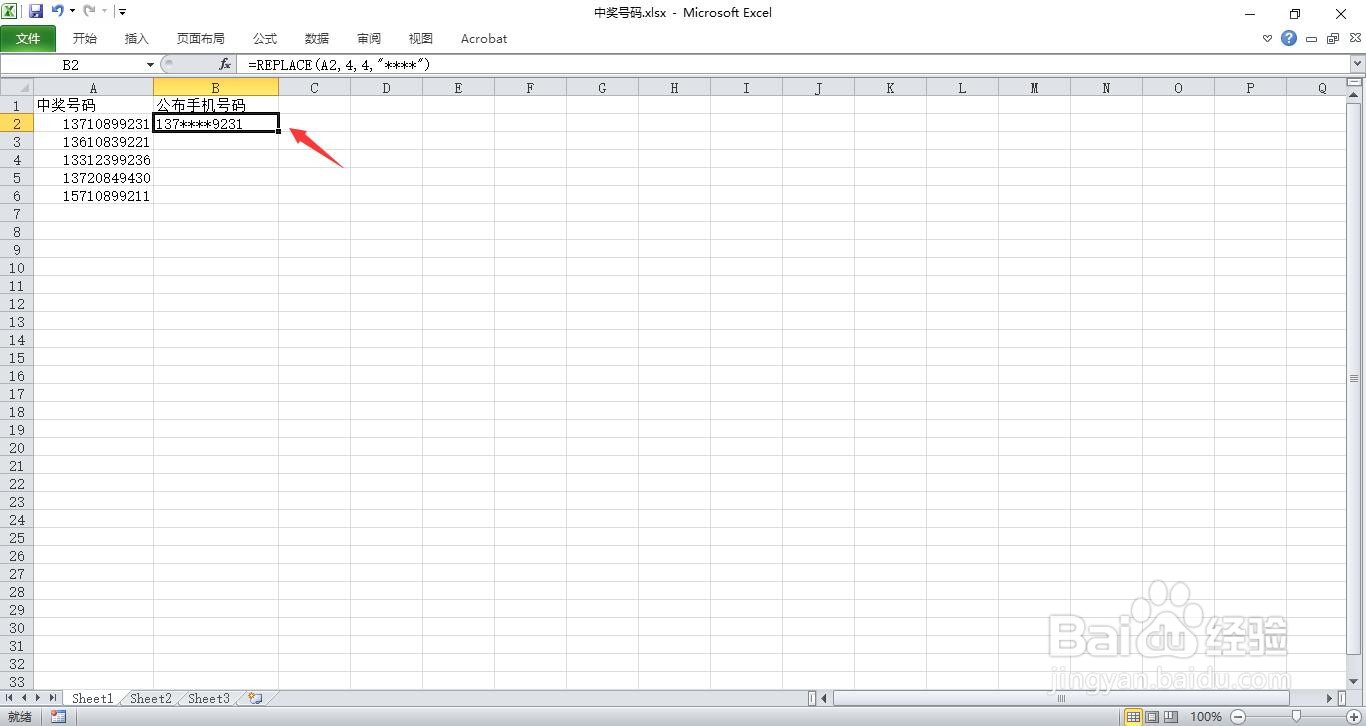Switch to Page Layout view in status bar
Screen dimensions: 1366x726
coord(1152,716)
